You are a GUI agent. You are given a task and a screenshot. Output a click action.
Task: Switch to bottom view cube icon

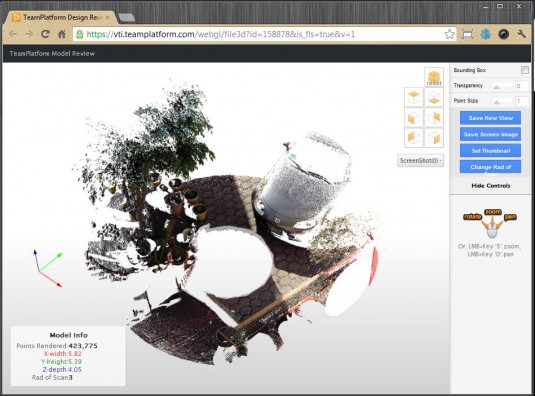point(434,97)
